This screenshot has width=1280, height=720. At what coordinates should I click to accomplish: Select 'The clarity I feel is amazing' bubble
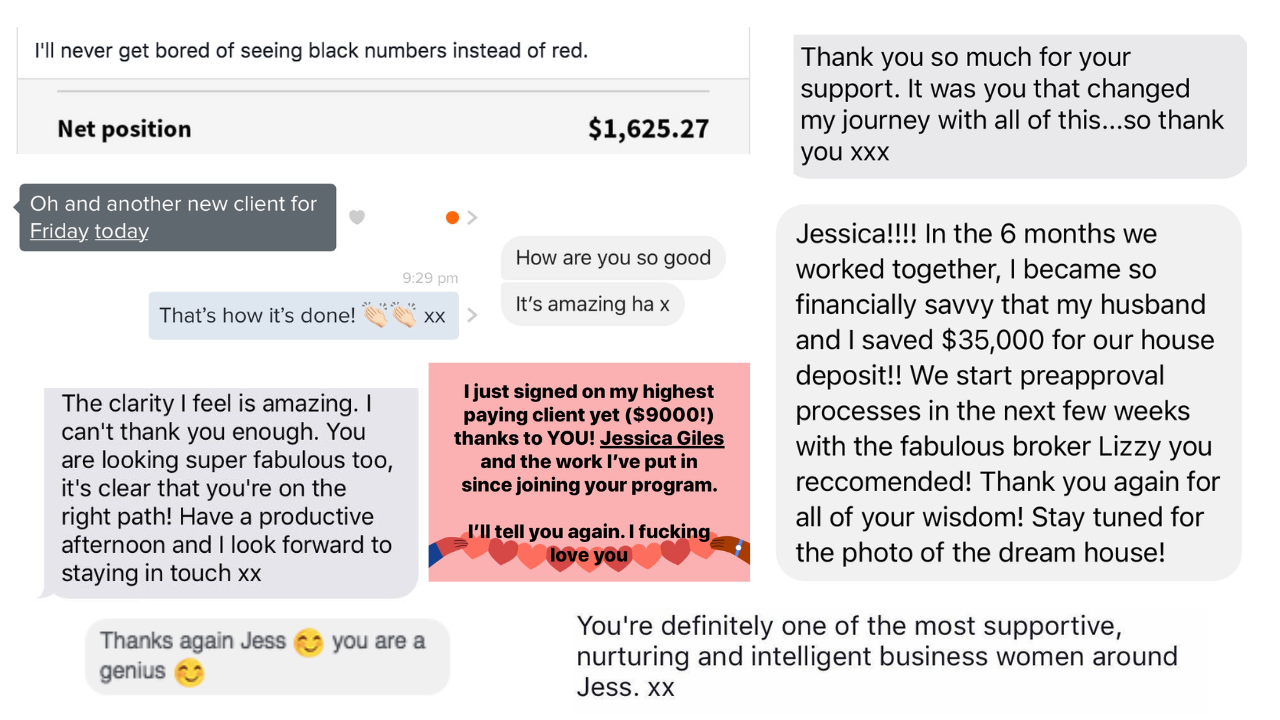click(230, 490)
